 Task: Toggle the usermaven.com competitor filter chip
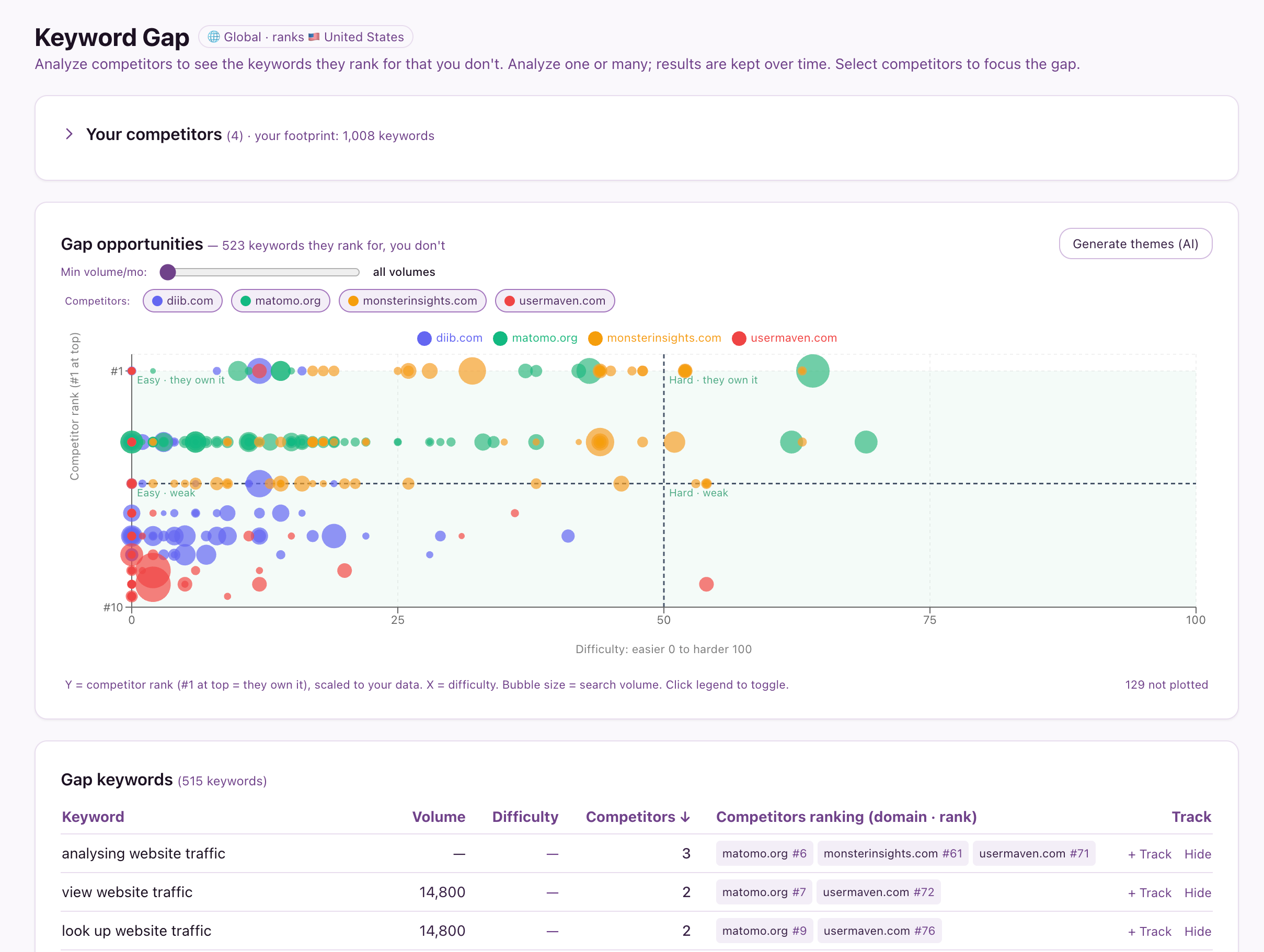(x=555, y=301)
